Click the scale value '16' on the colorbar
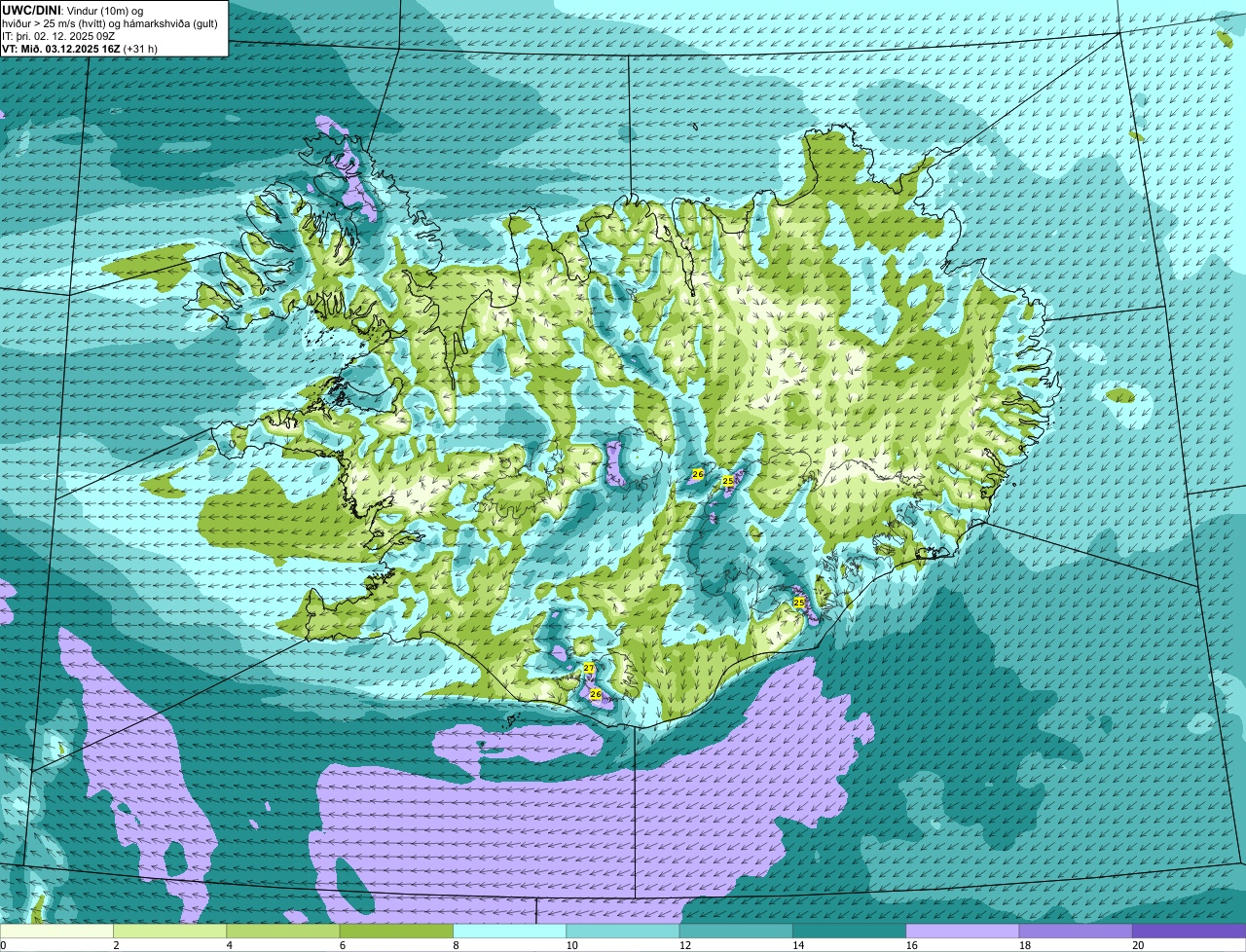 pyautogui.click(x=912, y=945)
